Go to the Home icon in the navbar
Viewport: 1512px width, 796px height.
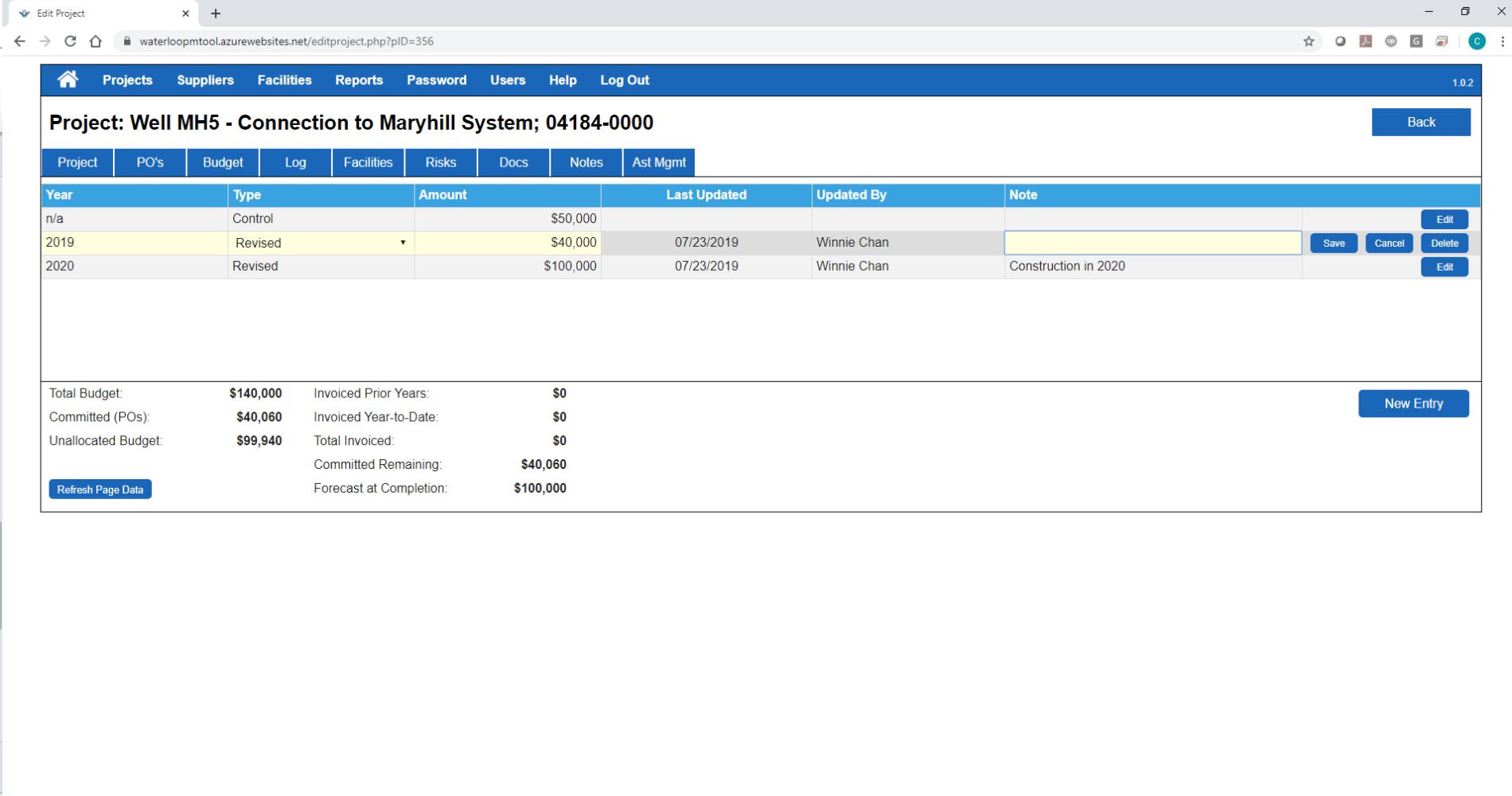tap(68, 80)
